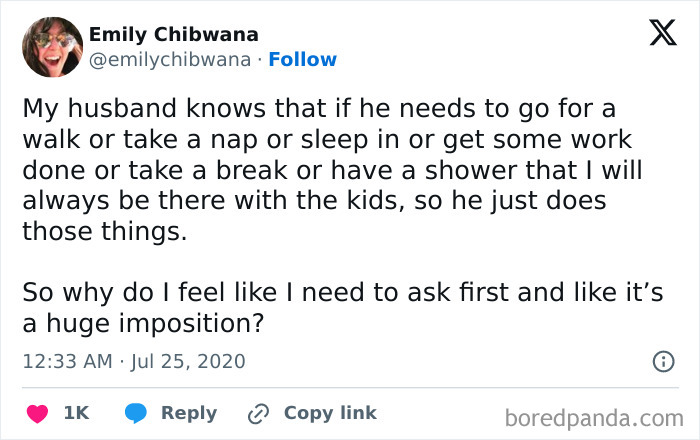Open the @emilychibwana handle link

pyautogui.click(x=169, y=60)
